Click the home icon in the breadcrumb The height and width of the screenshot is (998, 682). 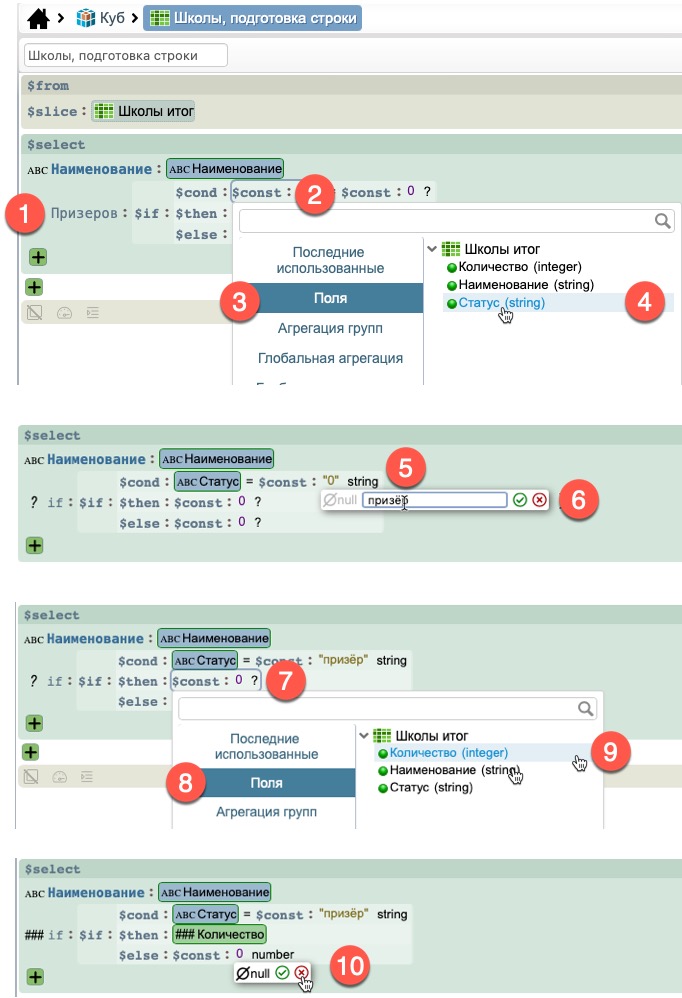tap(38, 17)
